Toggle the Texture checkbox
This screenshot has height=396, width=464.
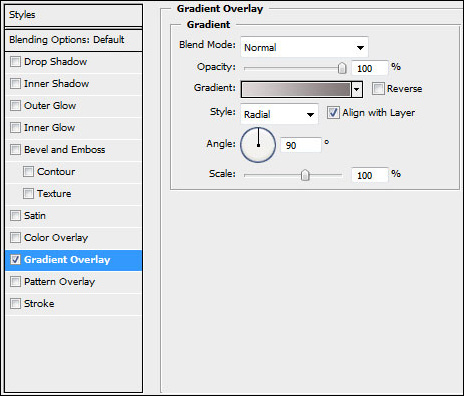coord(28,194)
